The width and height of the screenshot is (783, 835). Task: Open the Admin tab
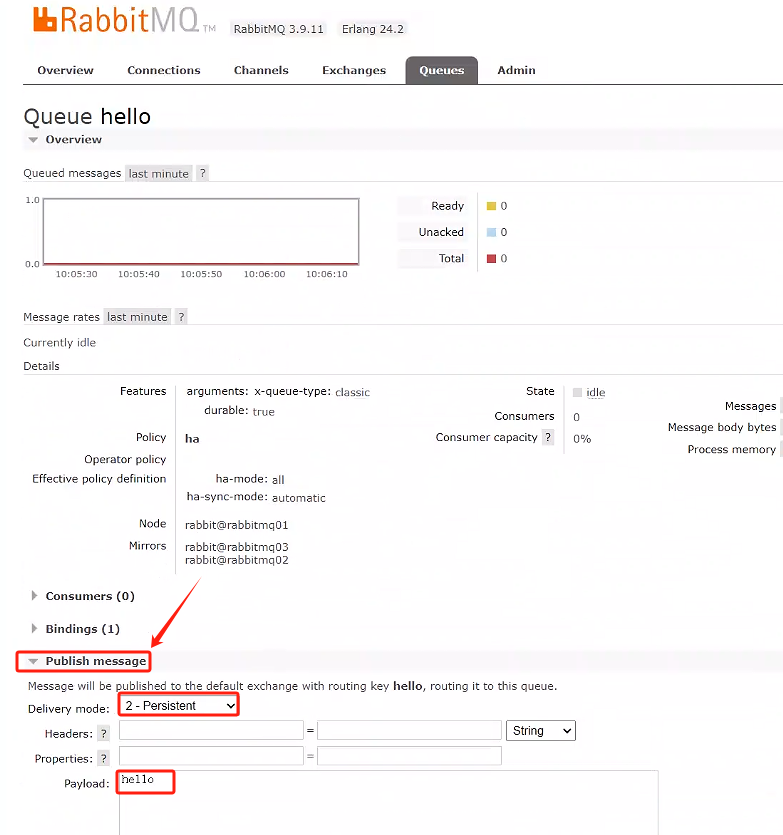(516, 70)
